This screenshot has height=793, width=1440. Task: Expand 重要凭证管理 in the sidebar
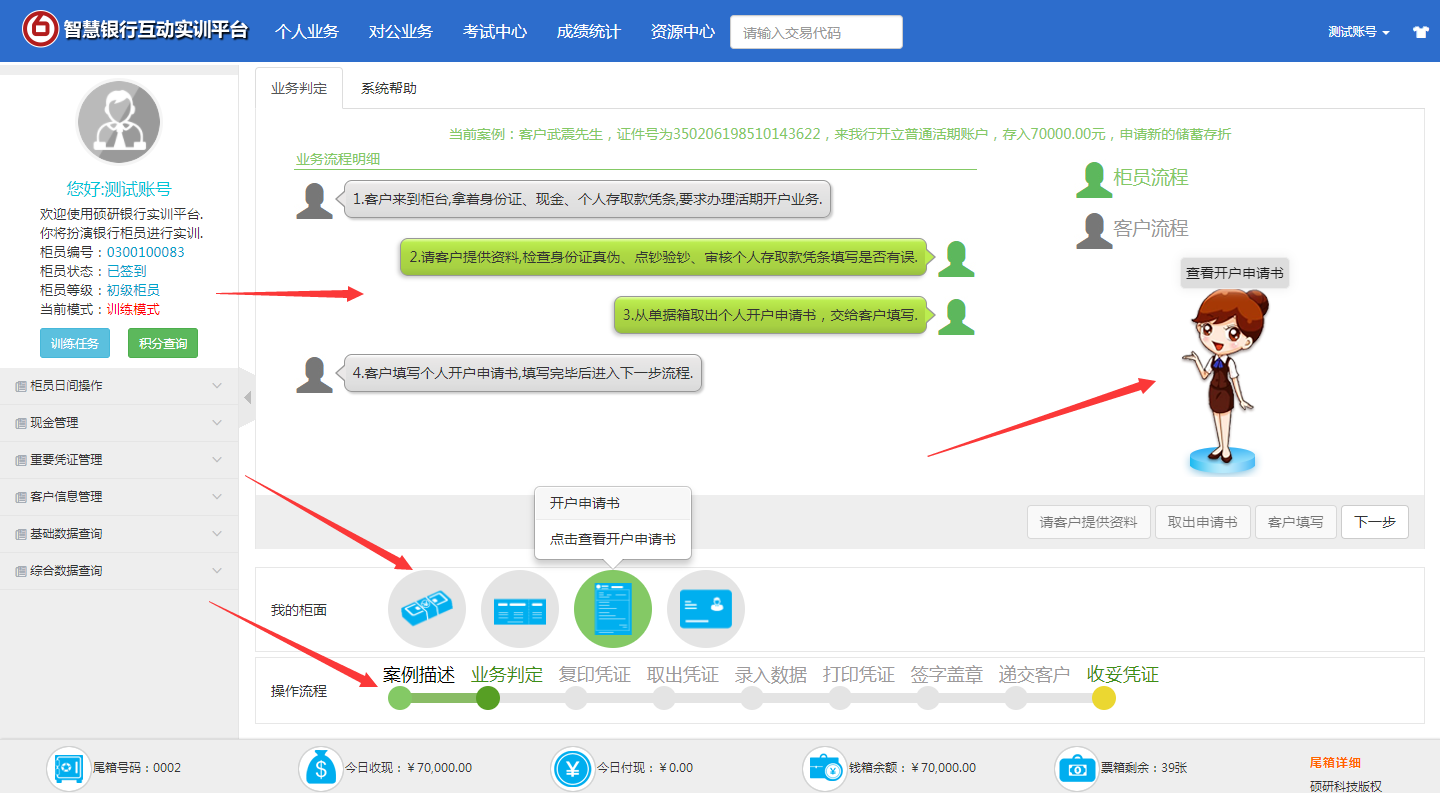119,460
